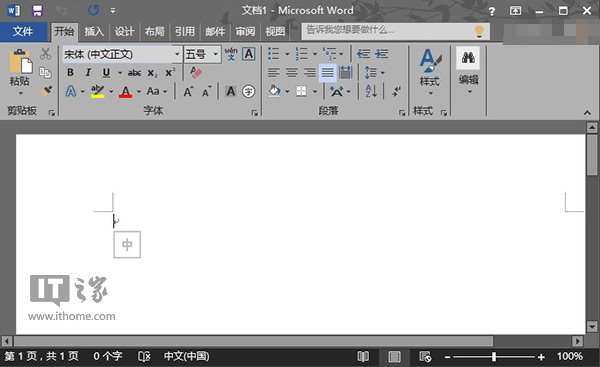This screenshot has height=367, width=600.
Task: Open the 文件 menu tab
Action: click(23, 31)
